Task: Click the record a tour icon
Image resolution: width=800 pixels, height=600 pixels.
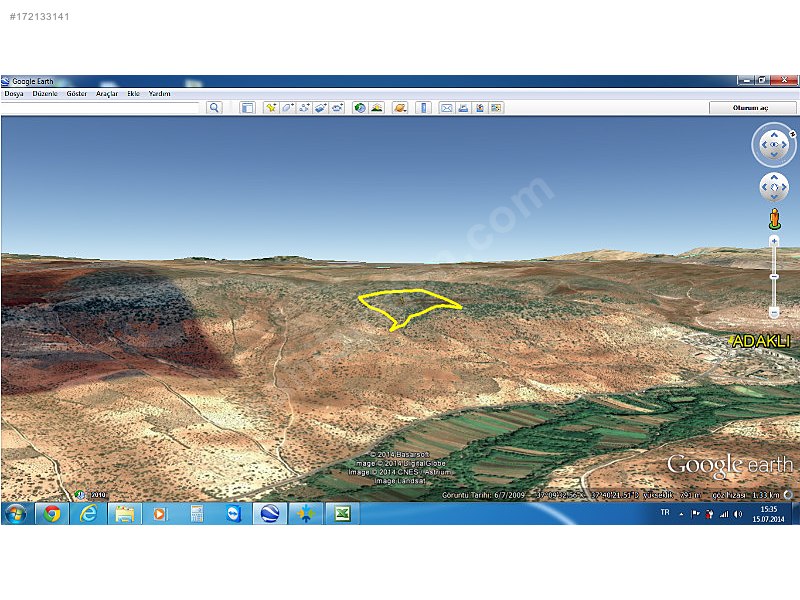Action: pos(337,108)
